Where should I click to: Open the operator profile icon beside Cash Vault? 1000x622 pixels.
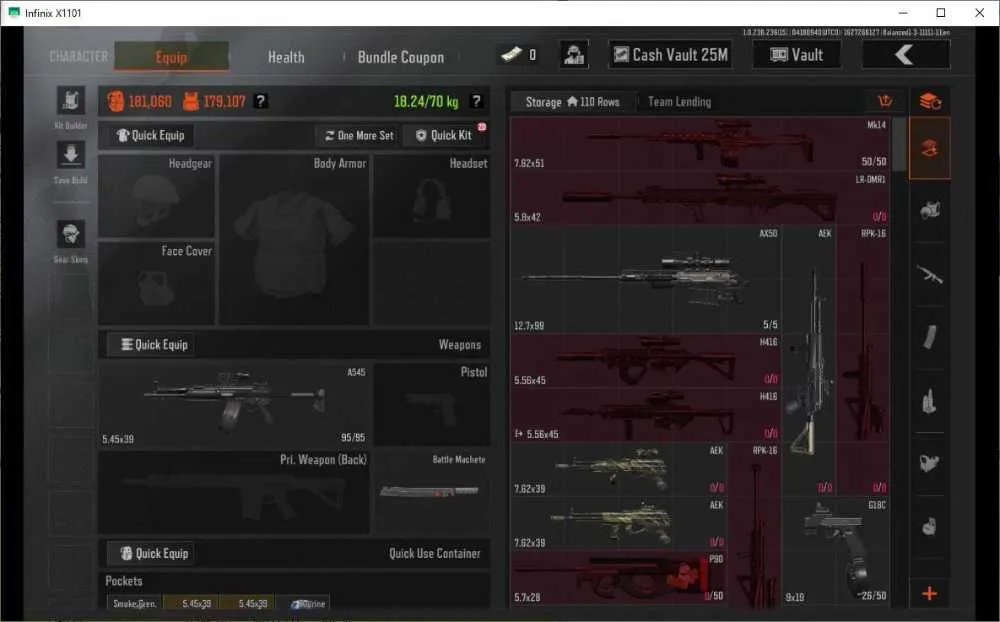pyautogui.click(x=574, y=55)
